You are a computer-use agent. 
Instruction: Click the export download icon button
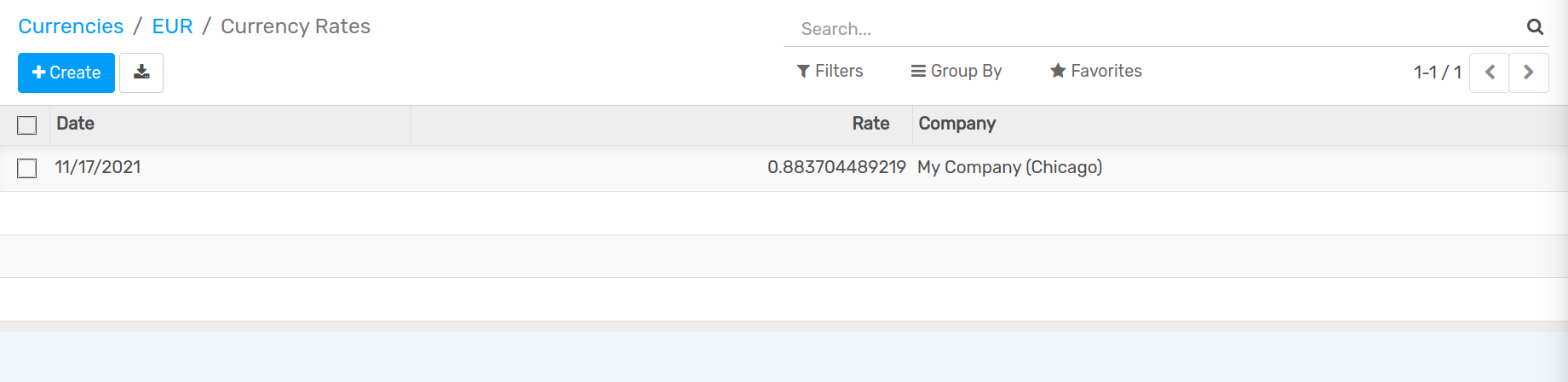[141, 72]
